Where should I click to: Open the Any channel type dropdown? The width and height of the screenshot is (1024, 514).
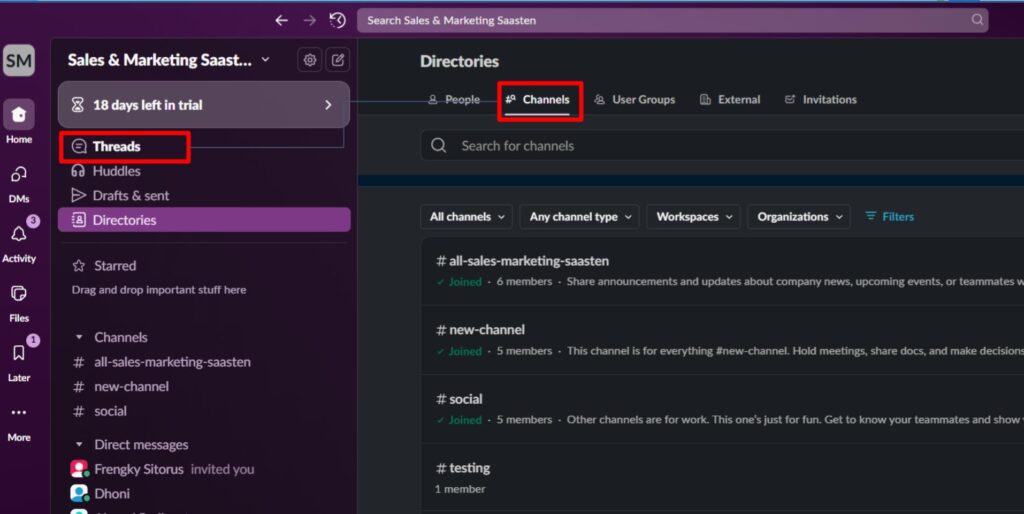point(580,217)
